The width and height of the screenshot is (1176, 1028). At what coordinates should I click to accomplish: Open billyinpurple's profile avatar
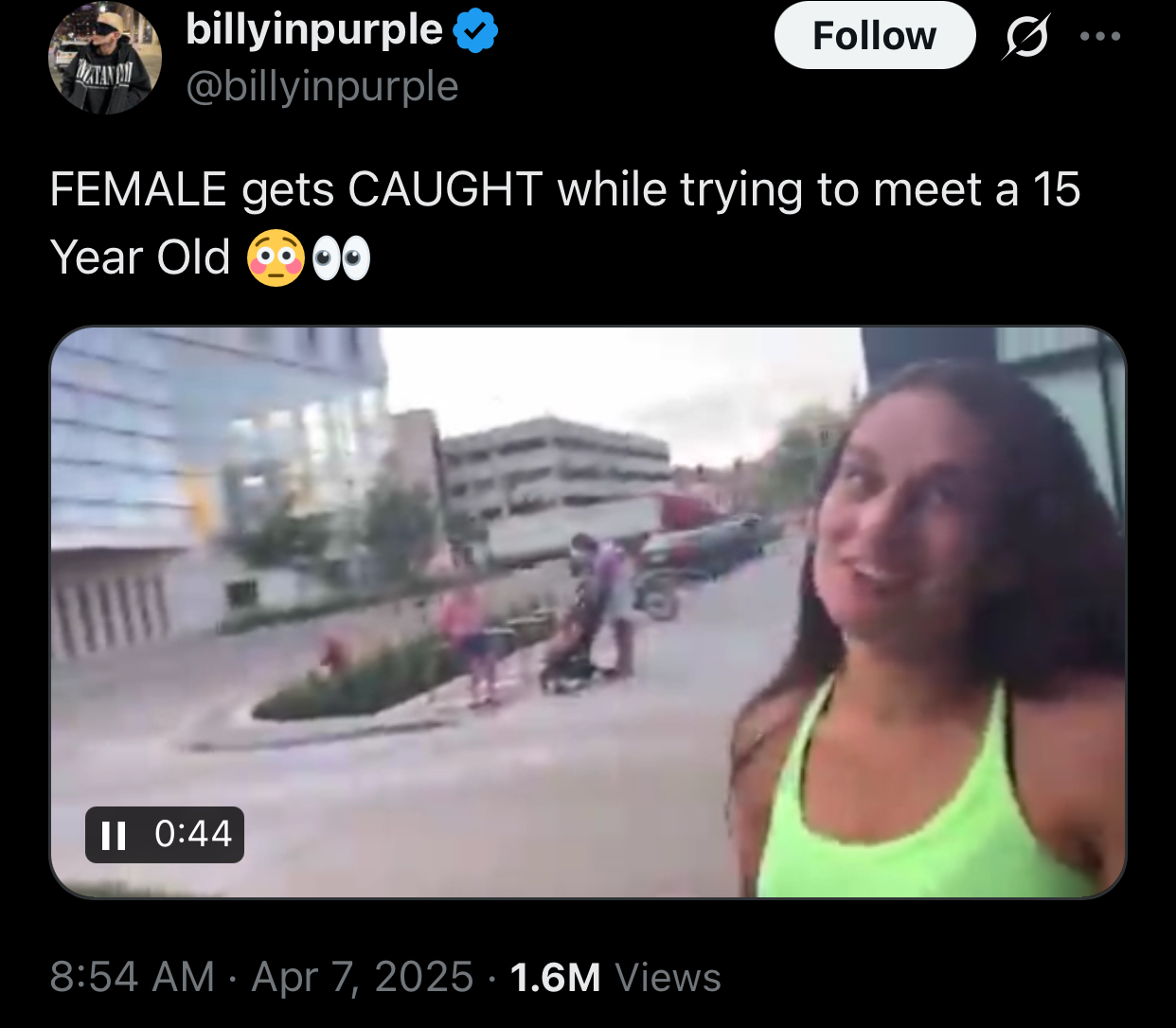pos(105,58)
